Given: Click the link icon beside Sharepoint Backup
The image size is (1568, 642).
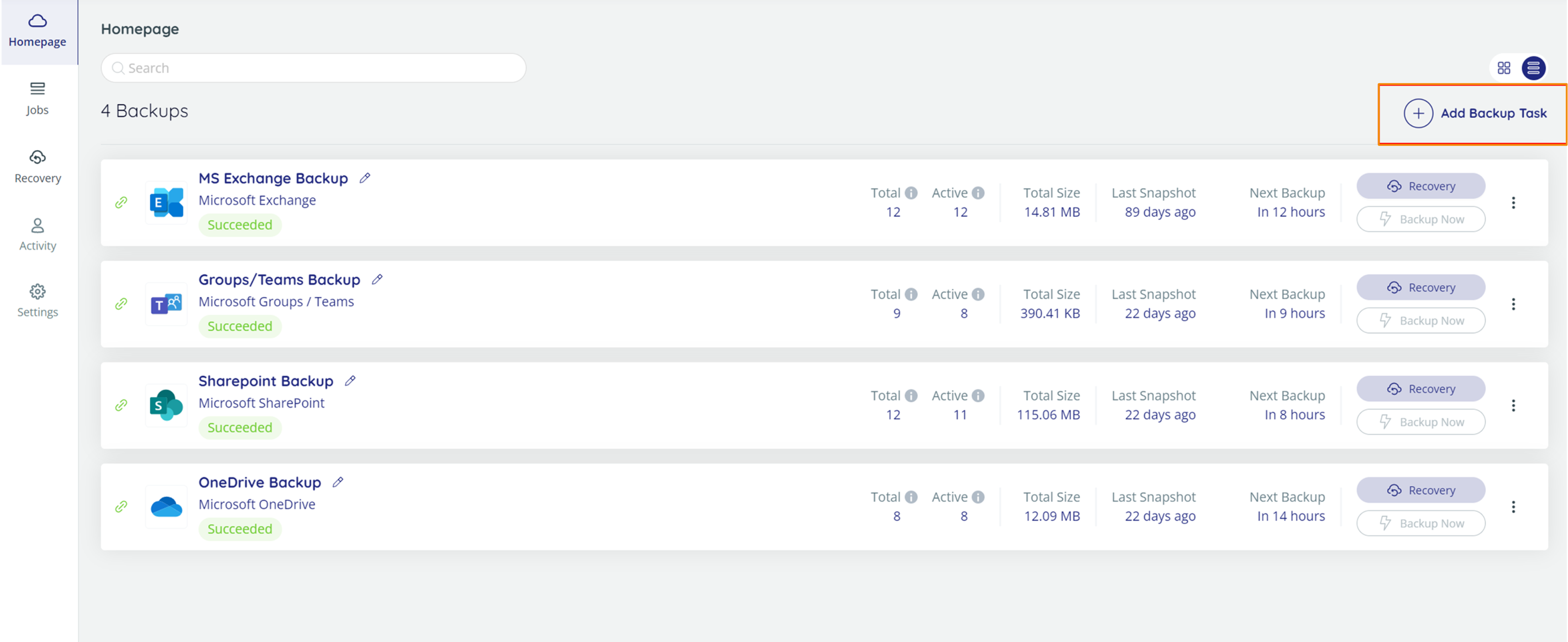Looking at the screenshot, I should [x=121, y=405].
